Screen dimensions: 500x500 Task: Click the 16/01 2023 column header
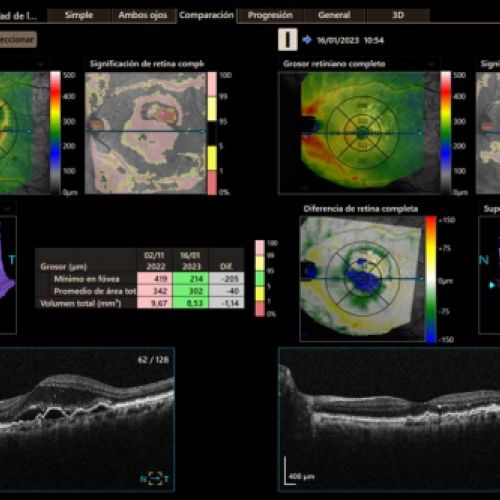click(x=191, y=261)
